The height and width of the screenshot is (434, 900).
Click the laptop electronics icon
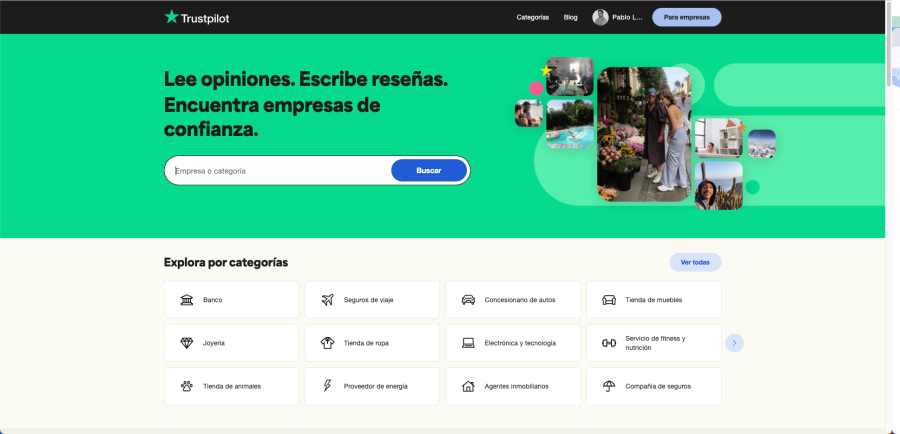point(468,343)
